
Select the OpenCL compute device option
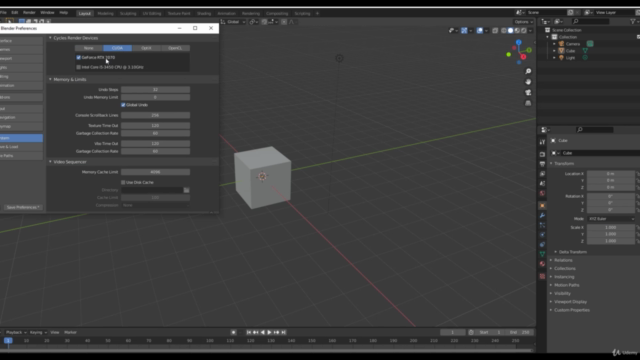(x=175, y=48)
